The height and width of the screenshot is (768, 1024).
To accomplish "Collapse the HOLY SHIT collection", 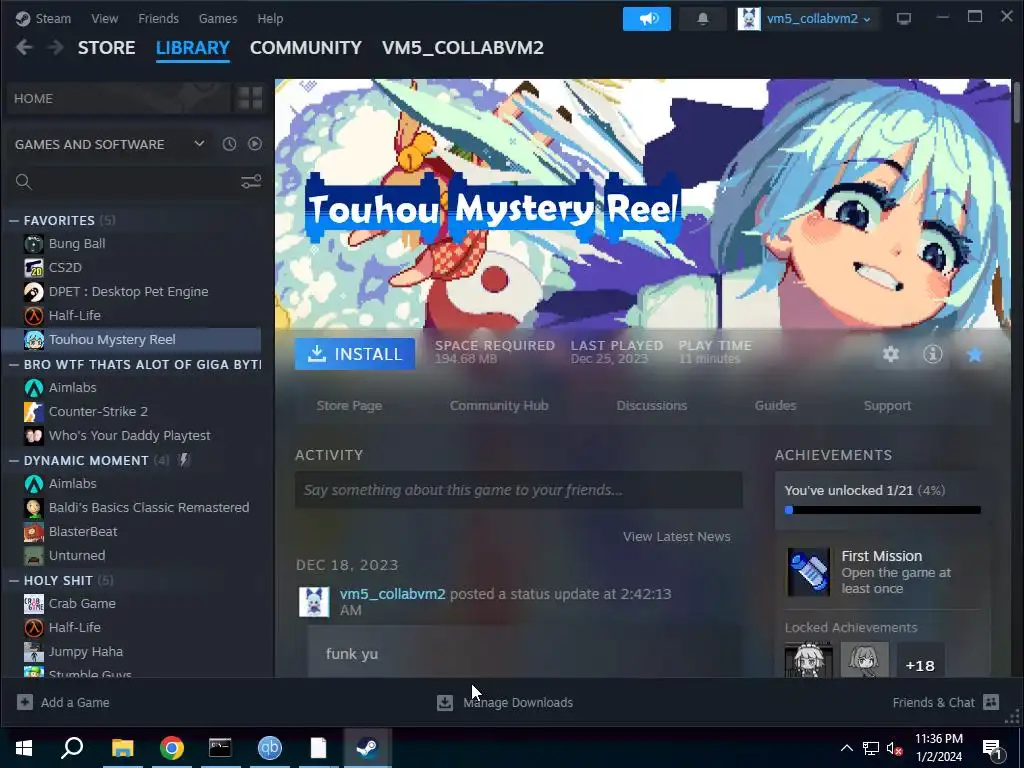I will [x=14, y=581].
